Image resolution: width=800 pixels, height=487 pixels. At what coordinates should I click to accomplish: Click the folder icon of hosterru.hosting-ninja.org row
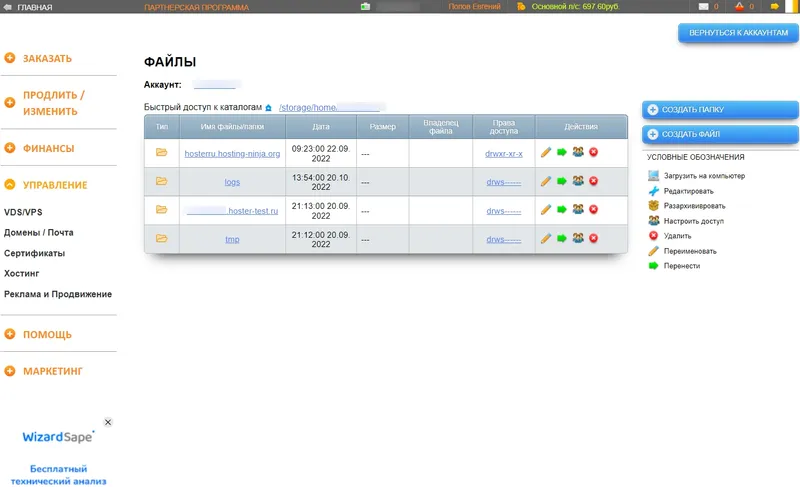coord(162,152)
